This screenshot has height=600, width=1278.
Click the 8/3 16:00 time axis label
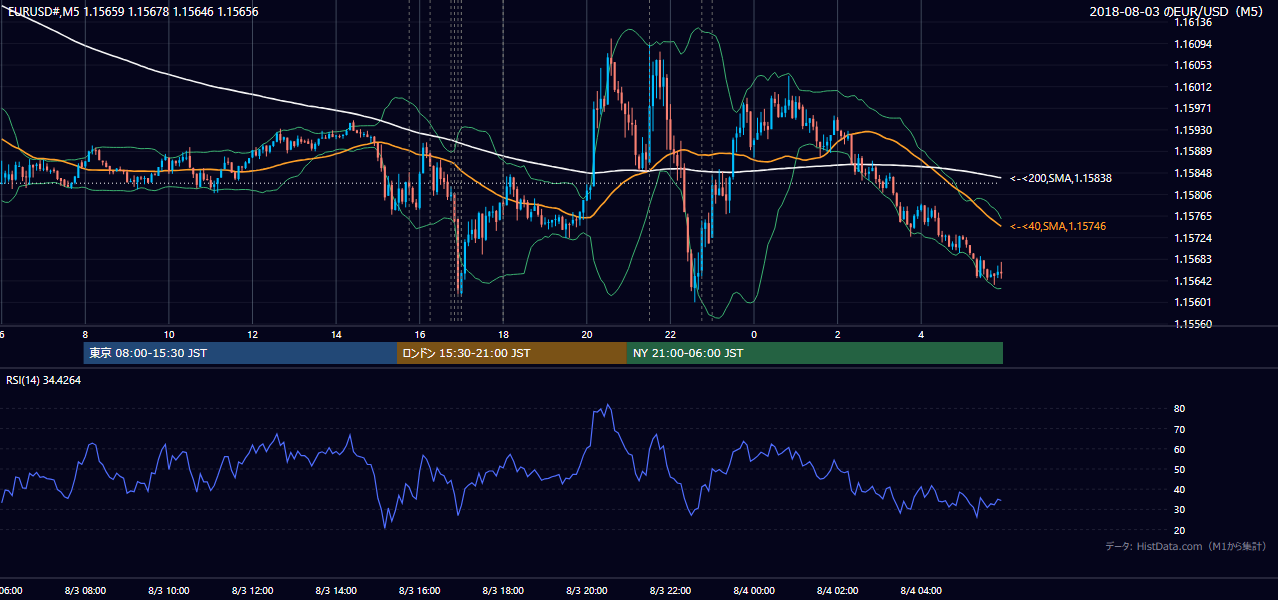(419, 591)
